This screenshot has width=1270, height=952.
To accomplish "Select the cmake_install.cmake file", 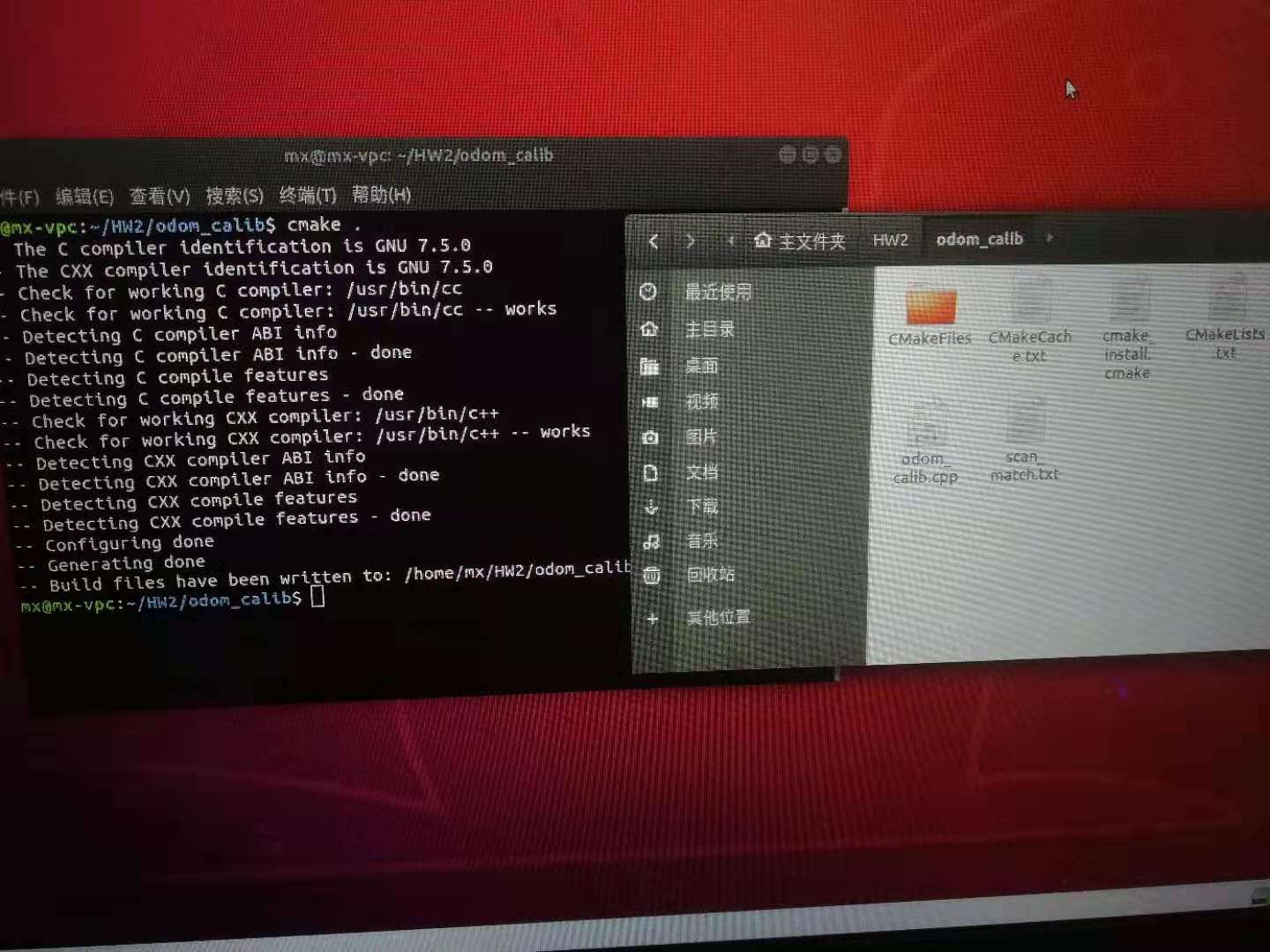I will (x=1127, y=326).
